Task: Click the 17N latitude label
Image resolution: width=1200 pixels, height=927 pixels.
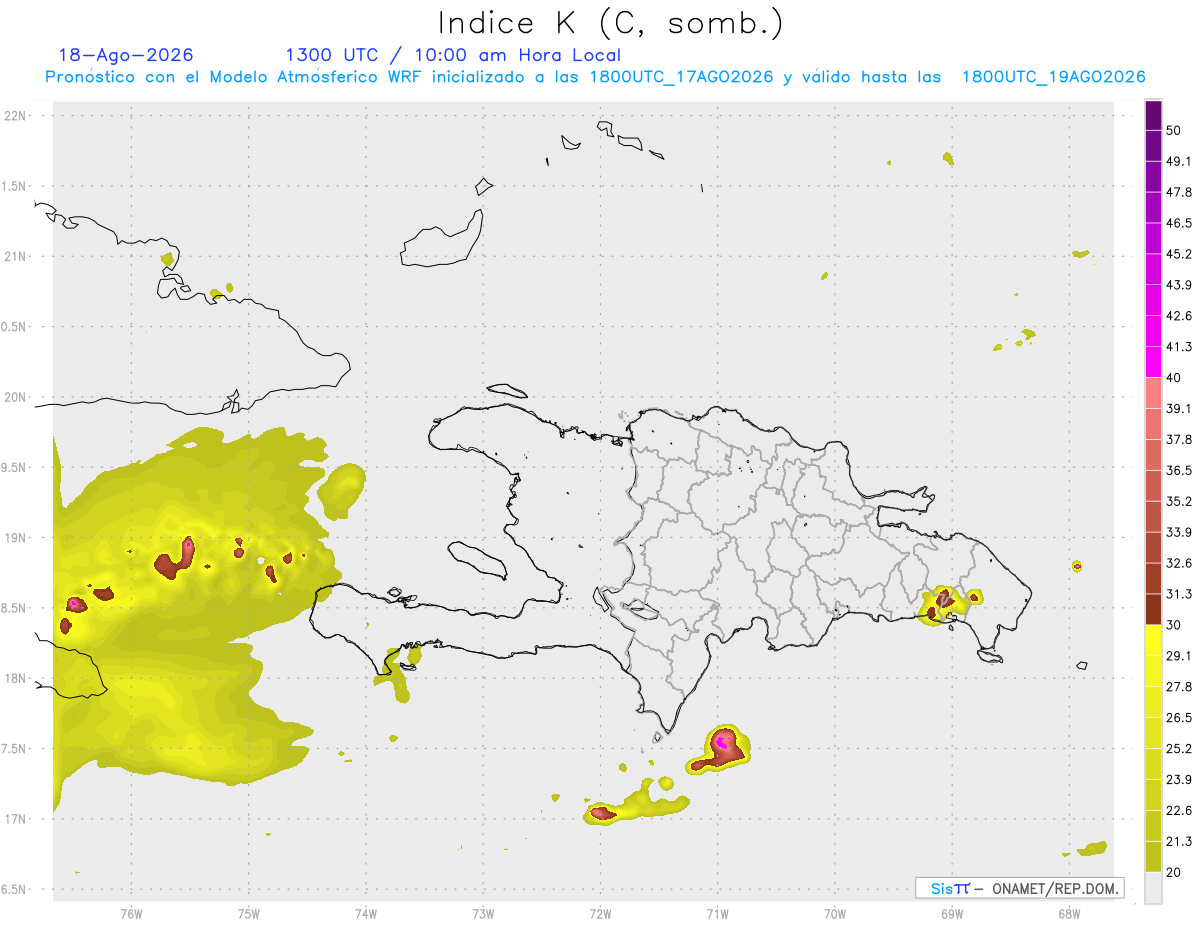Action: point(17,819)
